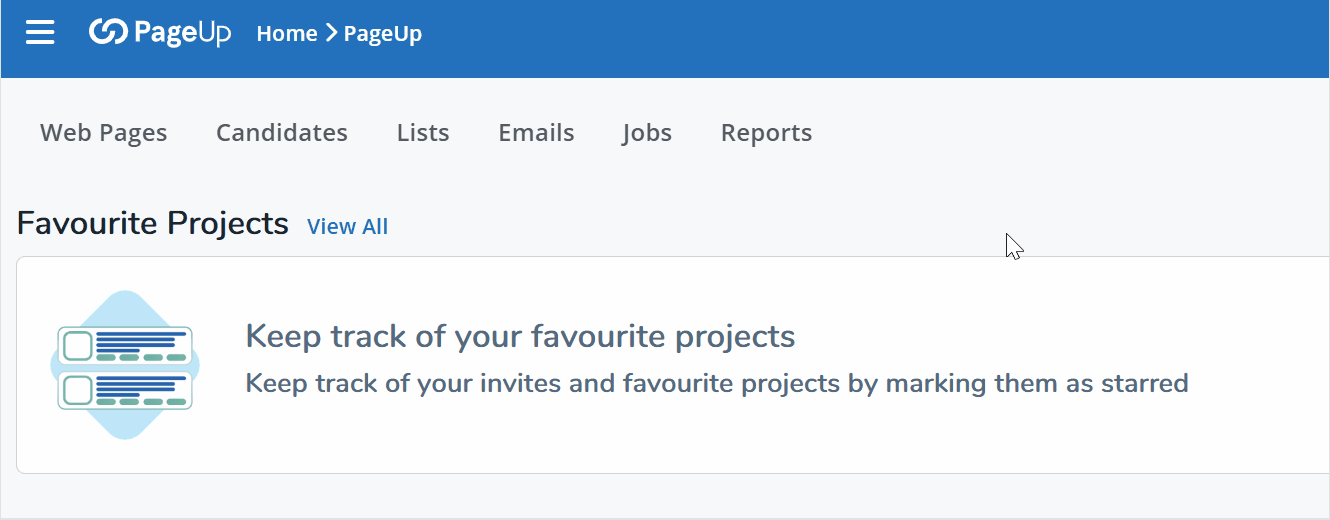Click the favourite projects illustration
This screenshot has height=520, width=1330.
[124, 365]
